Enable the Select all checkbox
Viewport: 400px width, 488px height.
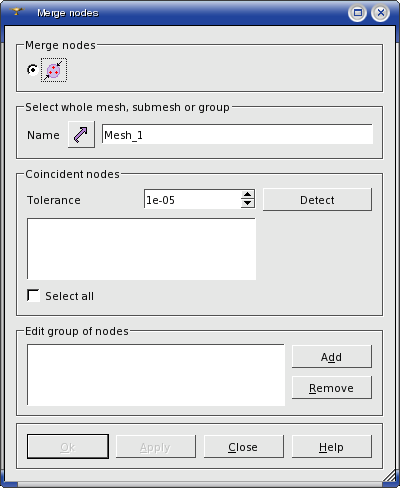coord(33,296)
